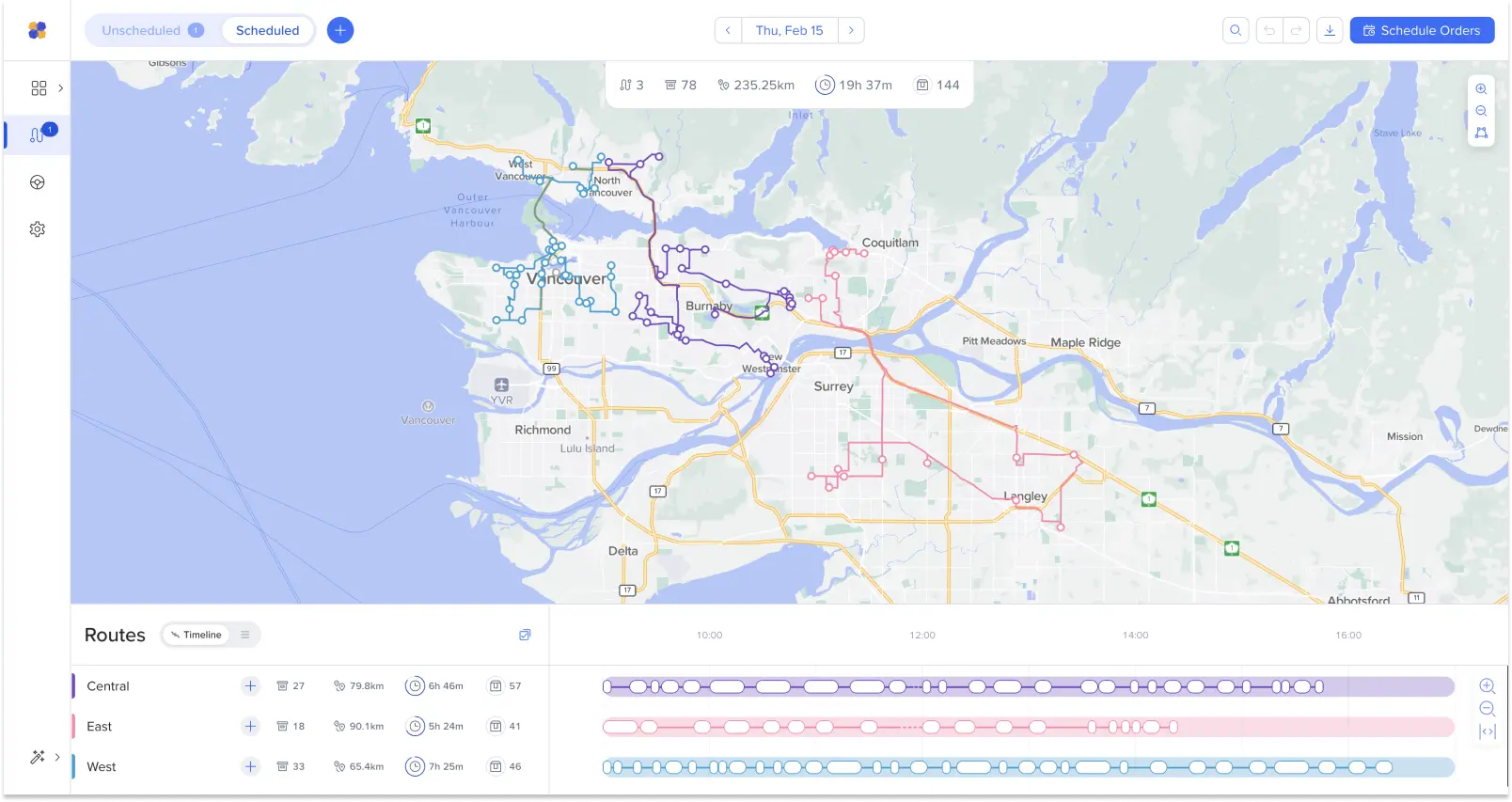Click Central route 6h 46m duration
The image size is (1512, 802).
434,686
